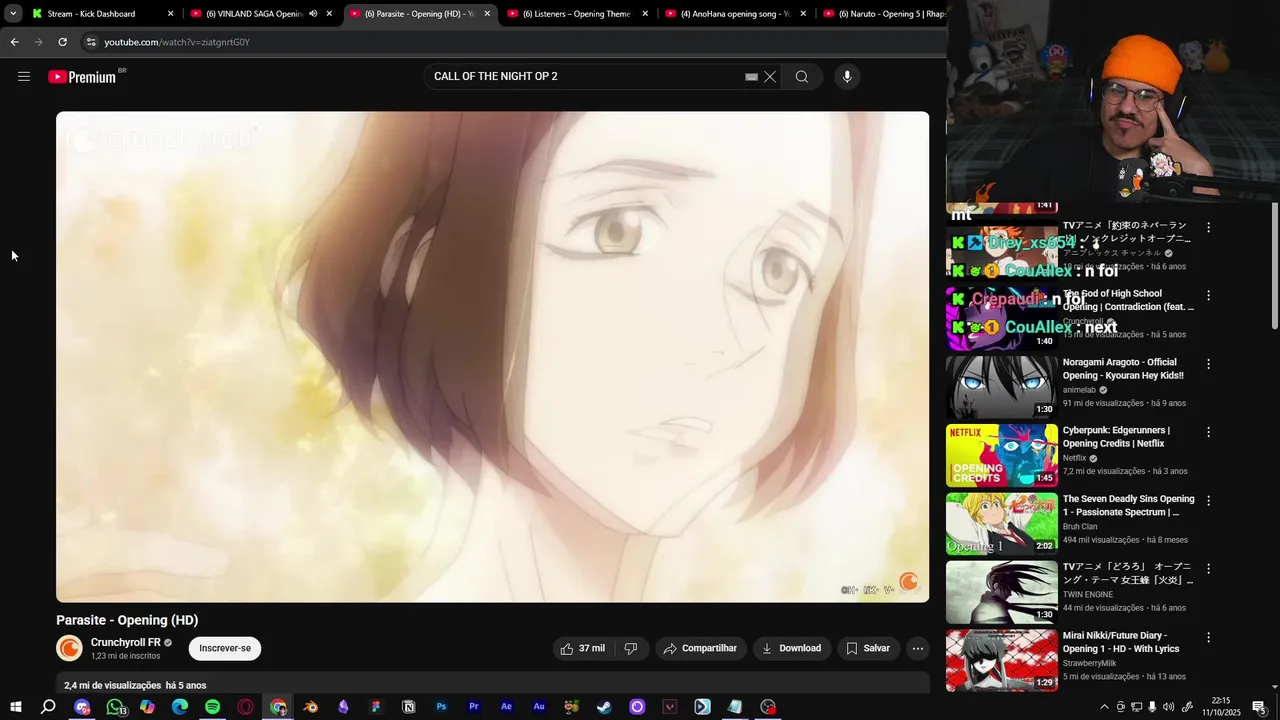Close the Parasite - Opening tab
This screenshot has width=1280, height=720.
(x=487, y=14)
